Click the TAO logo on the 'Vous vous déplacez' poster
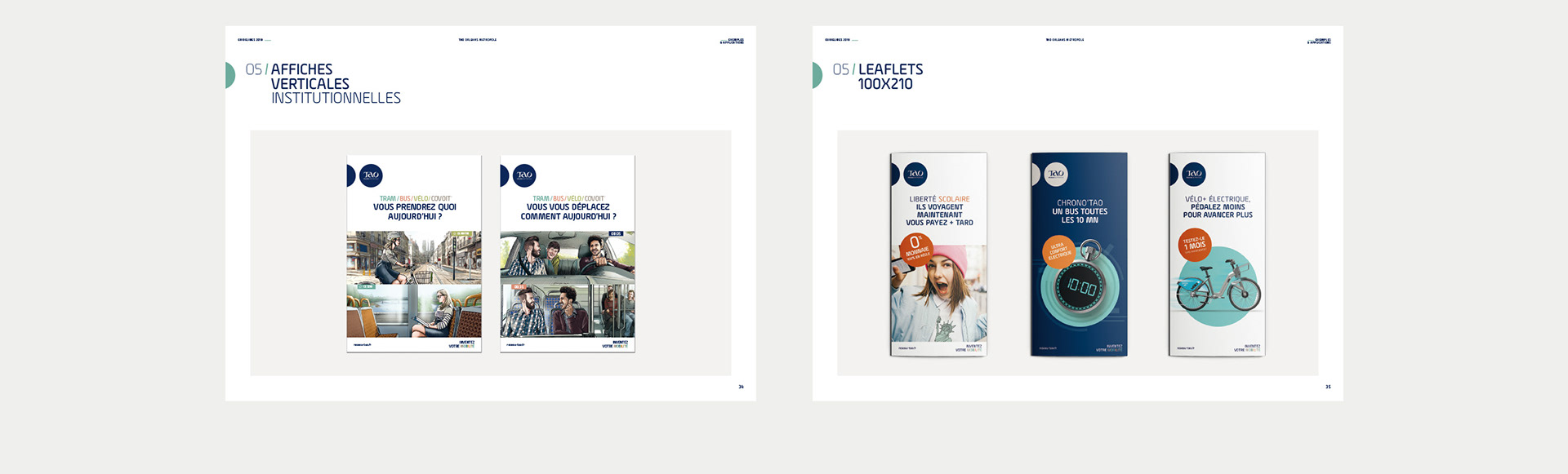This screenshot has width=1568, height=474. [524, 175]
